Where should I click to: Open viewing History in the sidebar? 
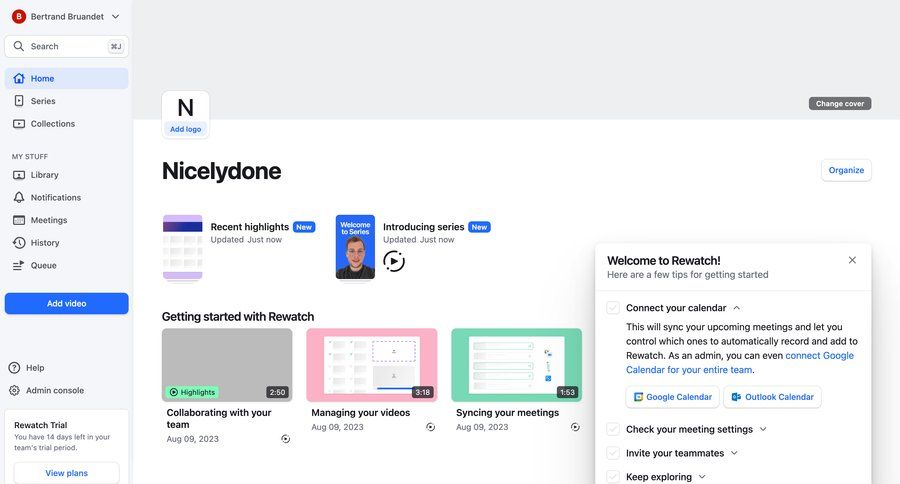pos(67,243)
